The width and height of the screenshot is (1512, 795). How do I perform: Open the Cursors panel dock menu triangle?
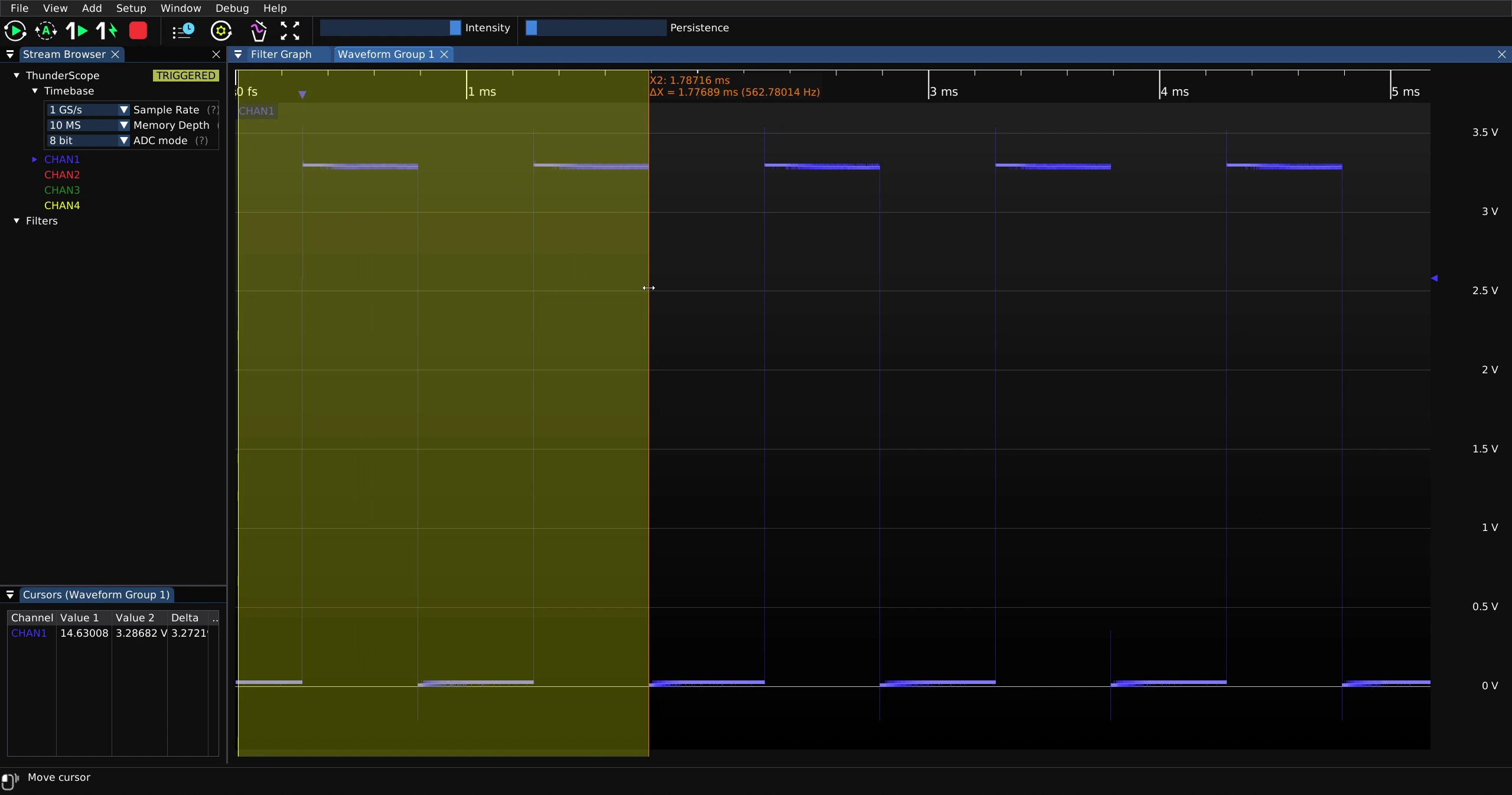(10, 595)
